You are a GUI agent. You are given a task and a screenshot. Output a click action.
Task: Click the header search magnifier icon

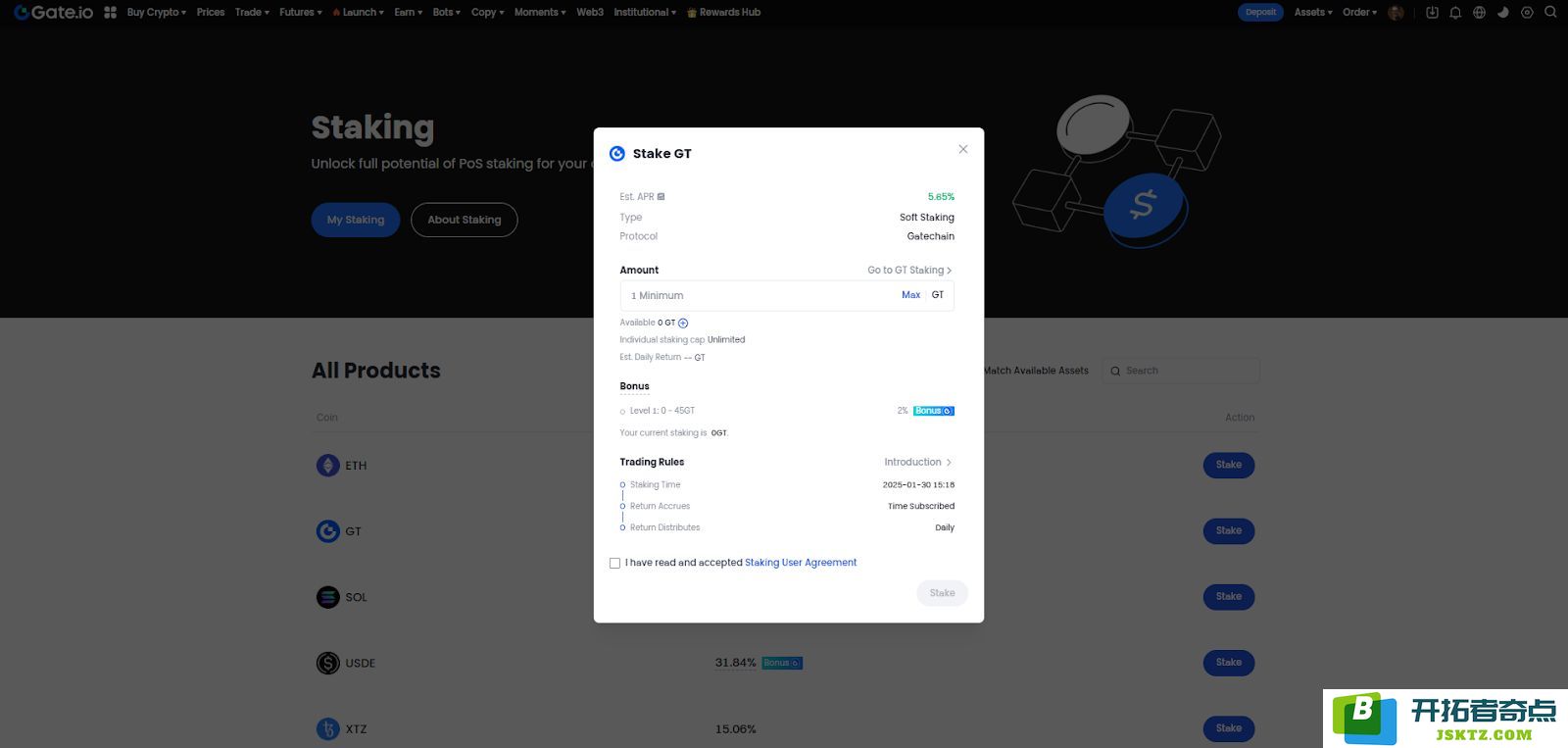(1550, 13)
